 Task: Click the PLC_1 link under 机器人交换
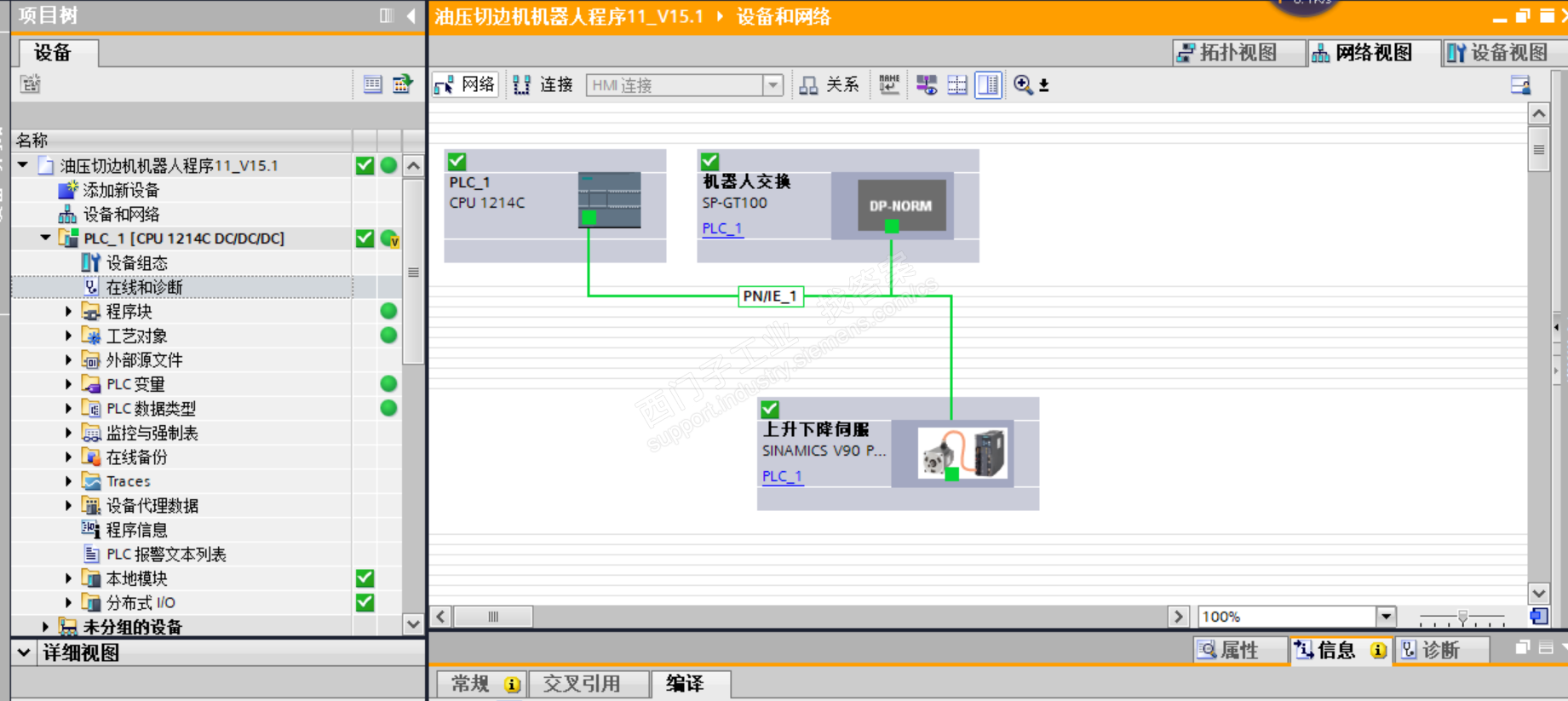[722, 228]
